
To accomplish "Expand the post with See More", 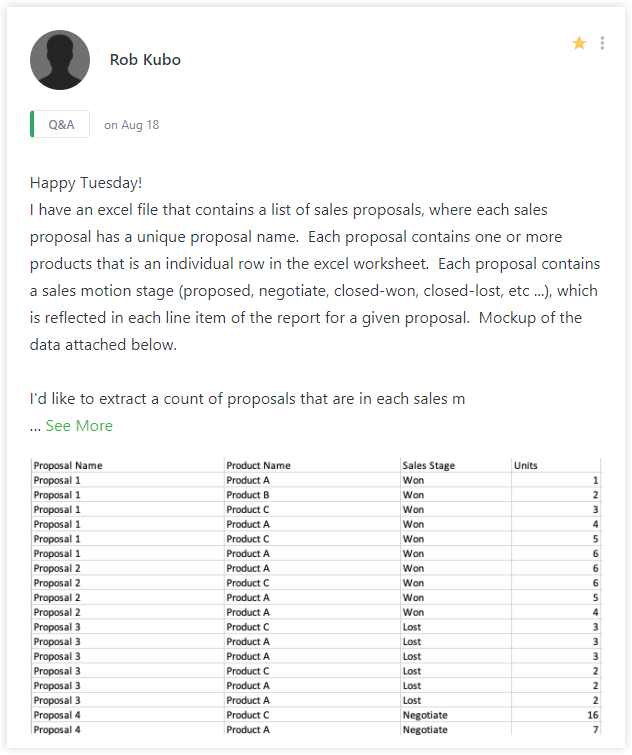I will (79, 426).
